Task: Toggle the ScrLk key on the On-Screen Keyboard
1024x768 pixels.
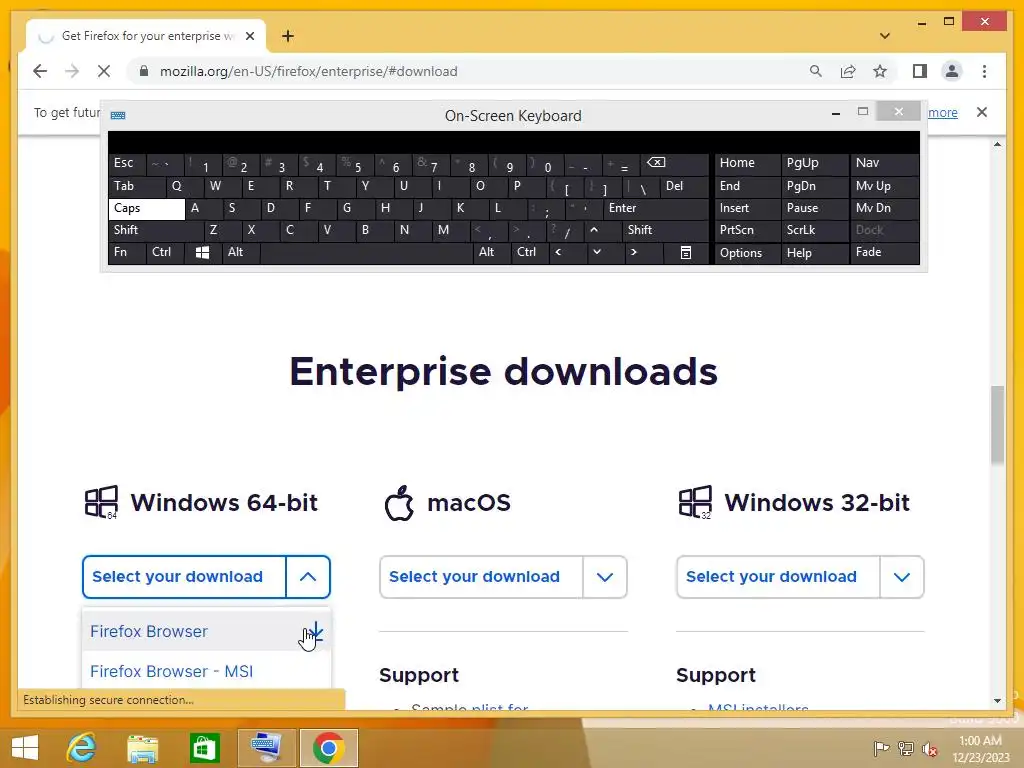Action: click(814, 230)
